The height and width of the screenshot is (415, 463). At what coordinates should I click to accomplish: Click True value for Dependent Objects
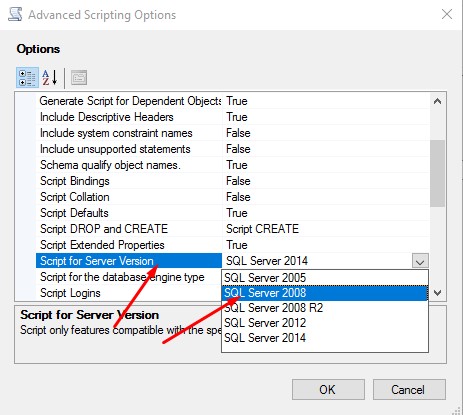tap(326, 101)
